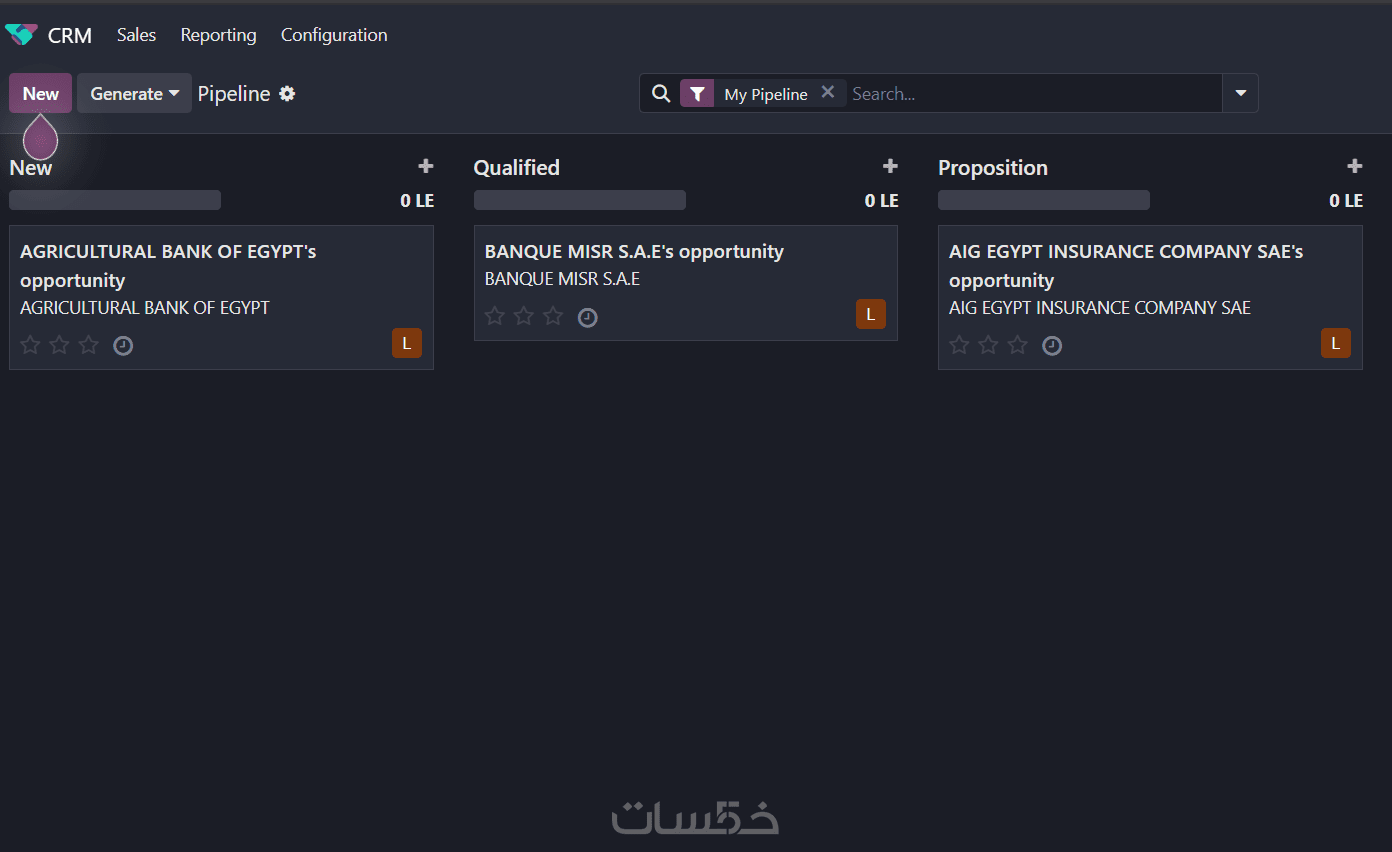Click the Pipeline breadcrumb title

pyautogui.click(x=234, y=94)
